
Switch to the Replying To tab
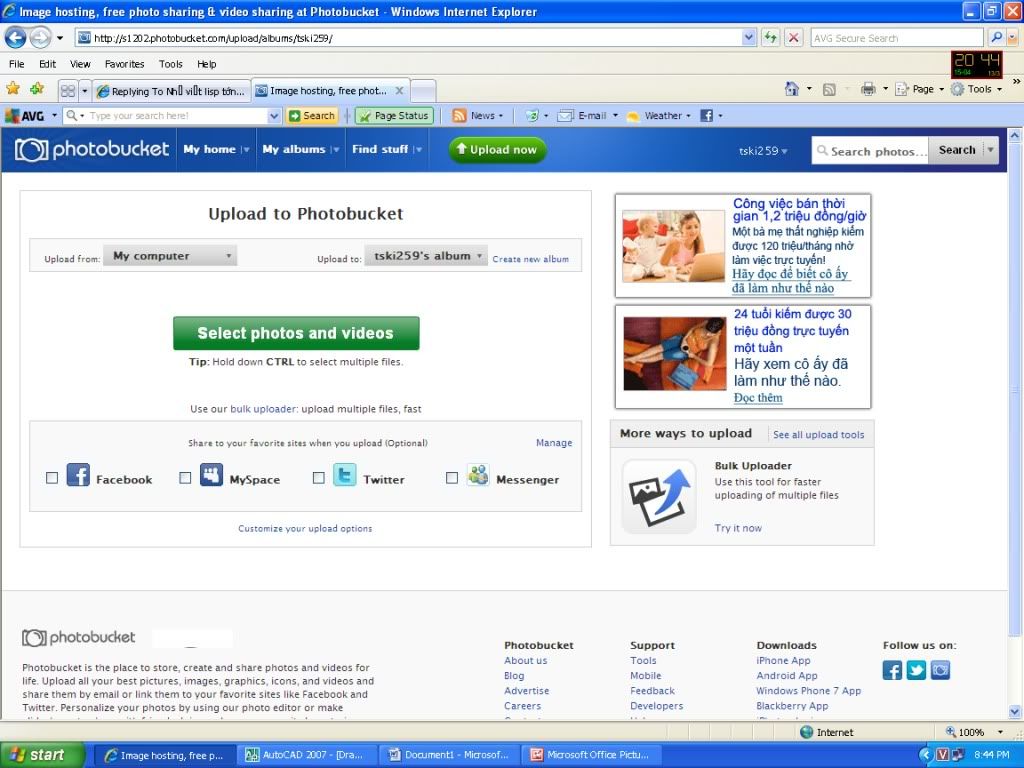(172, 91)
